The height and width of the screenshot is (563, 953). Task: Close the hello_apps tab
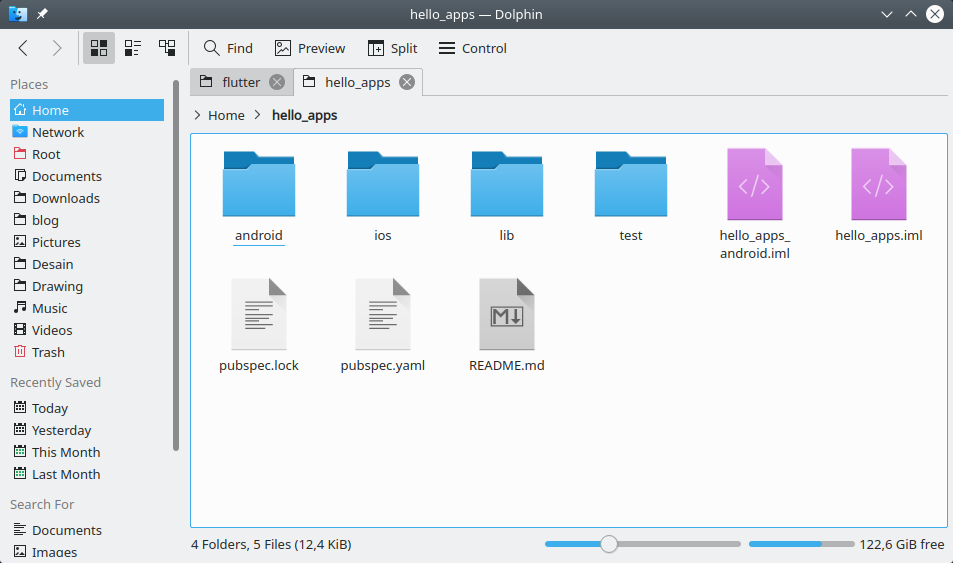pos(407,82)
